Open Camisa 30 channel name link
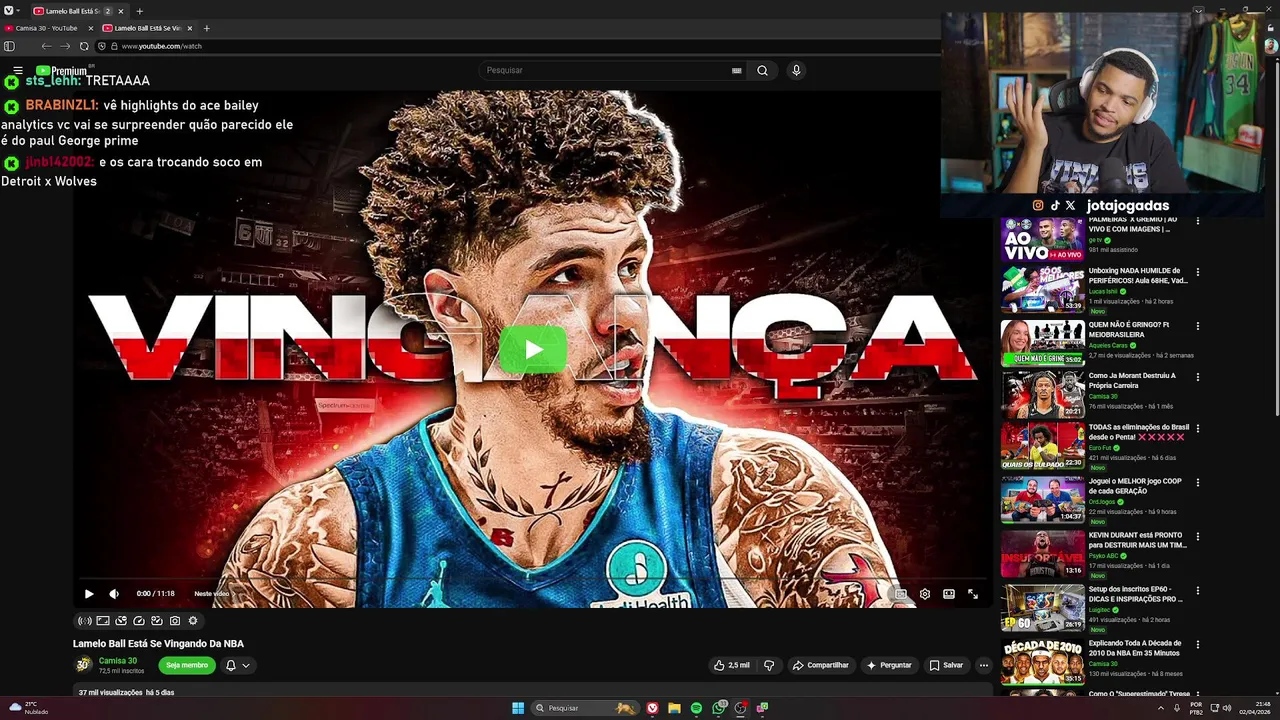1280x720 pixels. (x=118, y=661)
